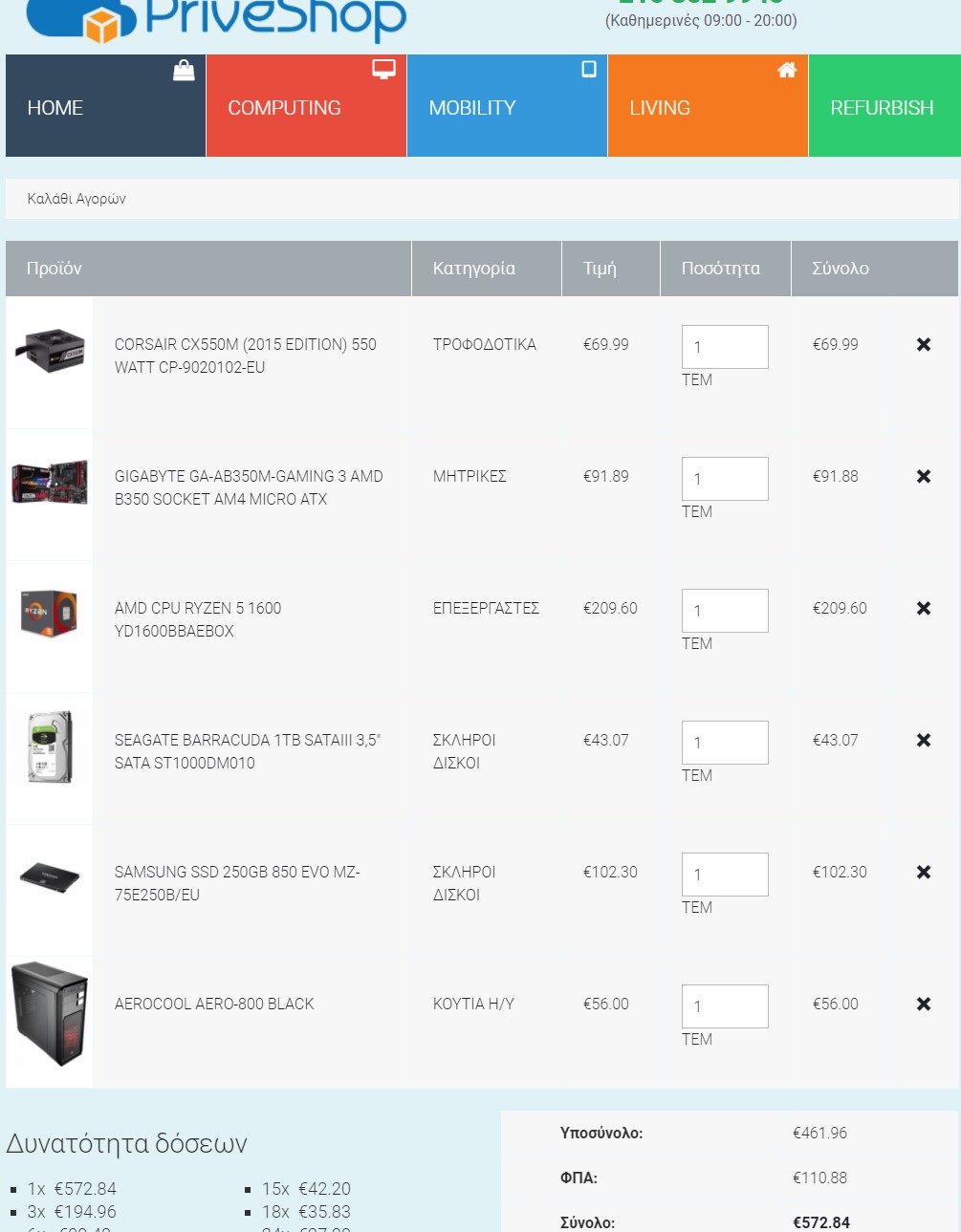Click the Ryzen CPU box thumbnail
961x1232 pixels.
coord(50,613)
